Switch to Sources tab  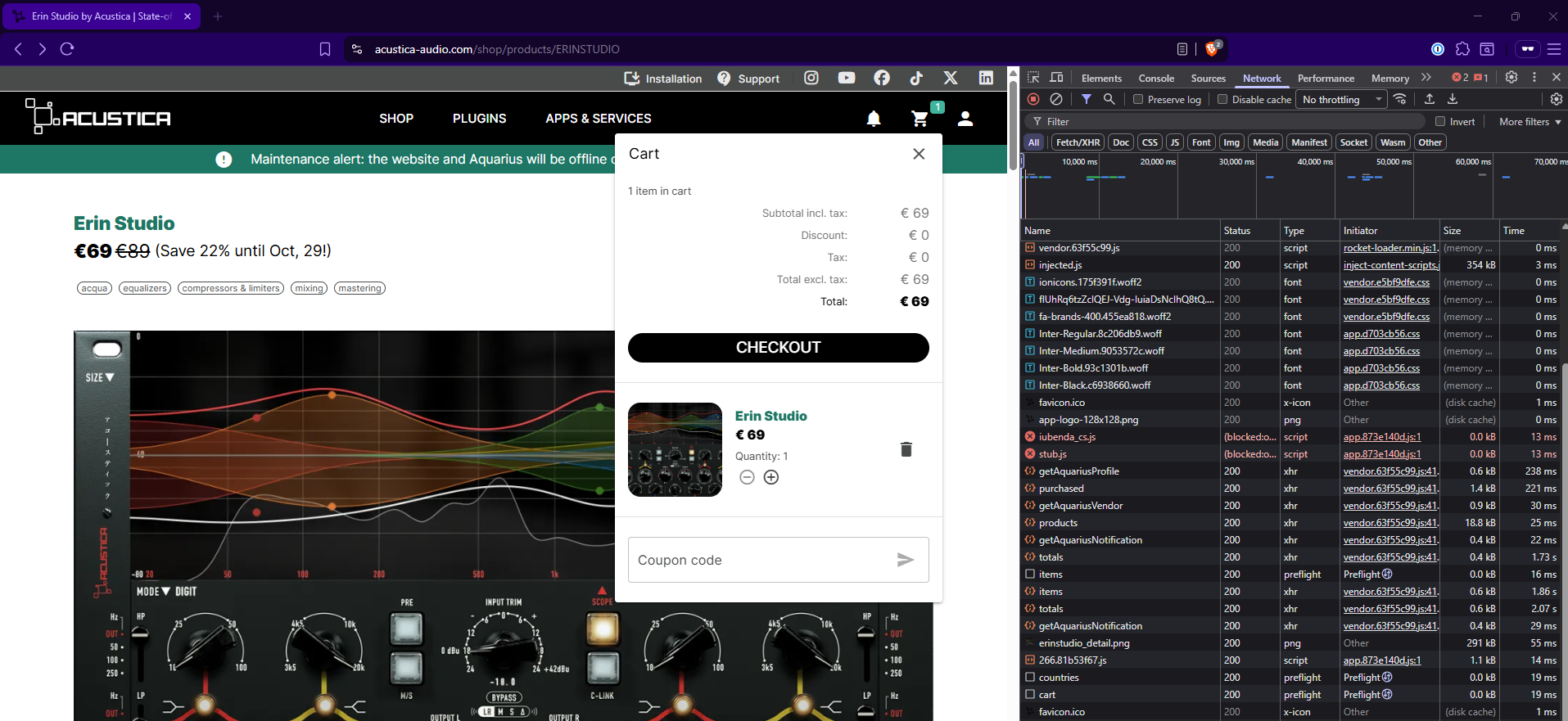(x=1208, y=78)
